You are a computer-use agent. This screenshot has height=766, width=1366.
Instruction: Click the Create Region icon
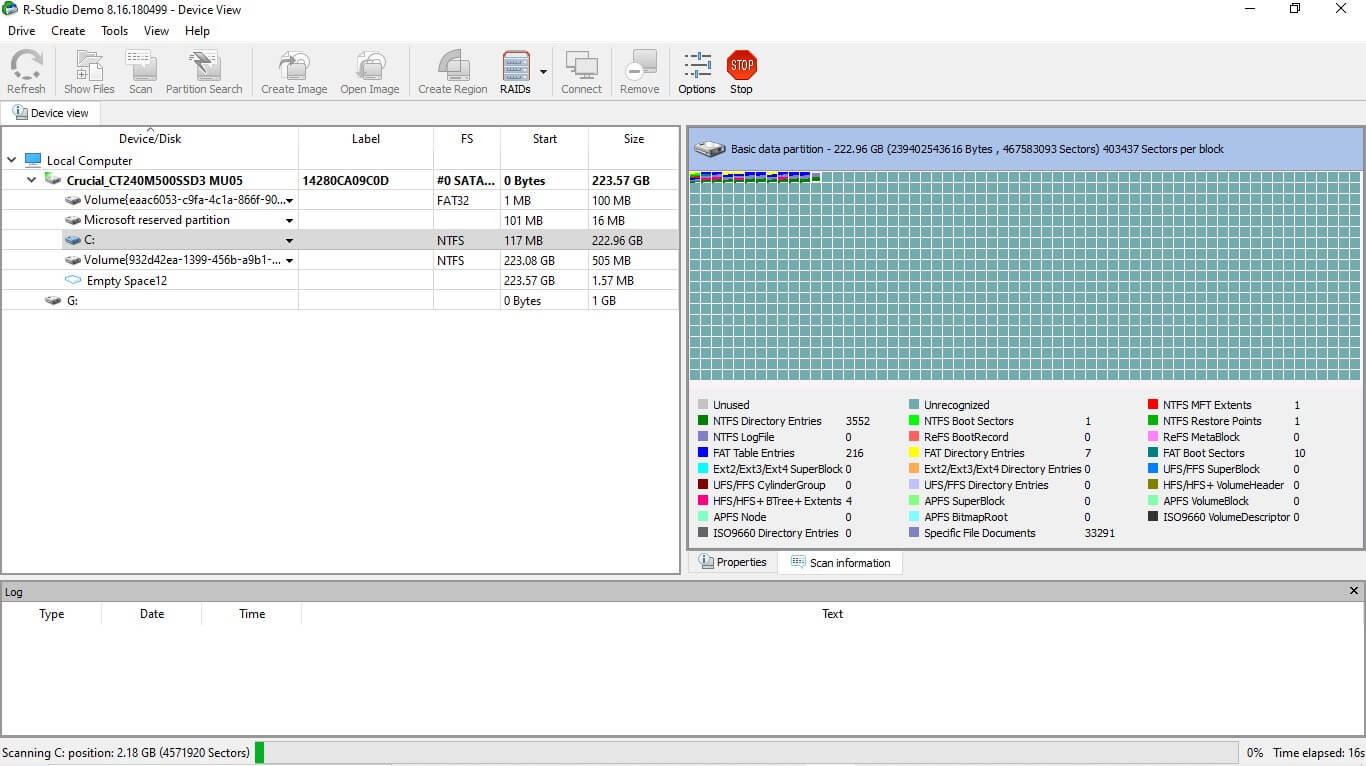click(x=453, y=65)
